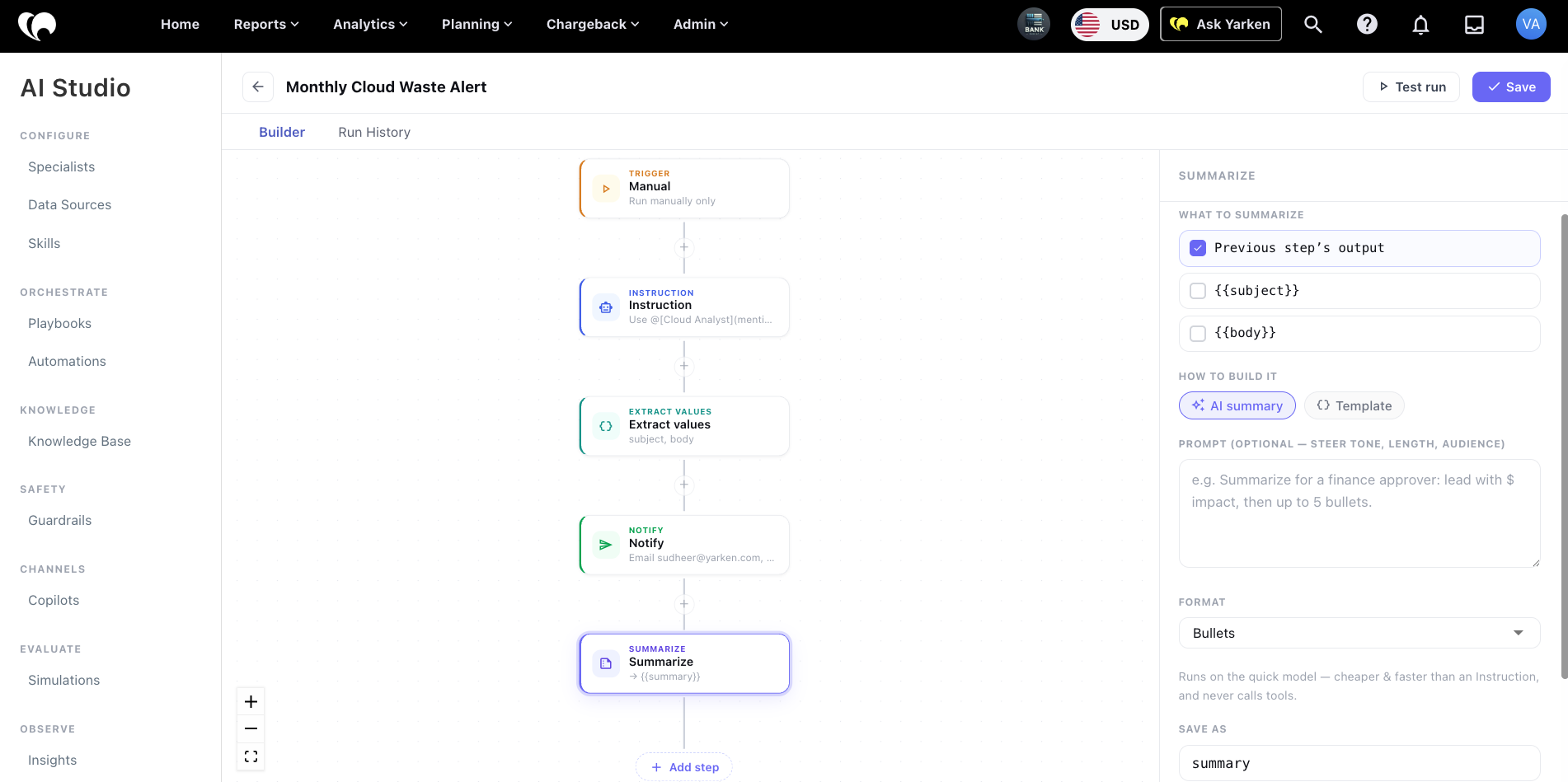
Task: Switch to the Run History tab
Action: [374, 132]
